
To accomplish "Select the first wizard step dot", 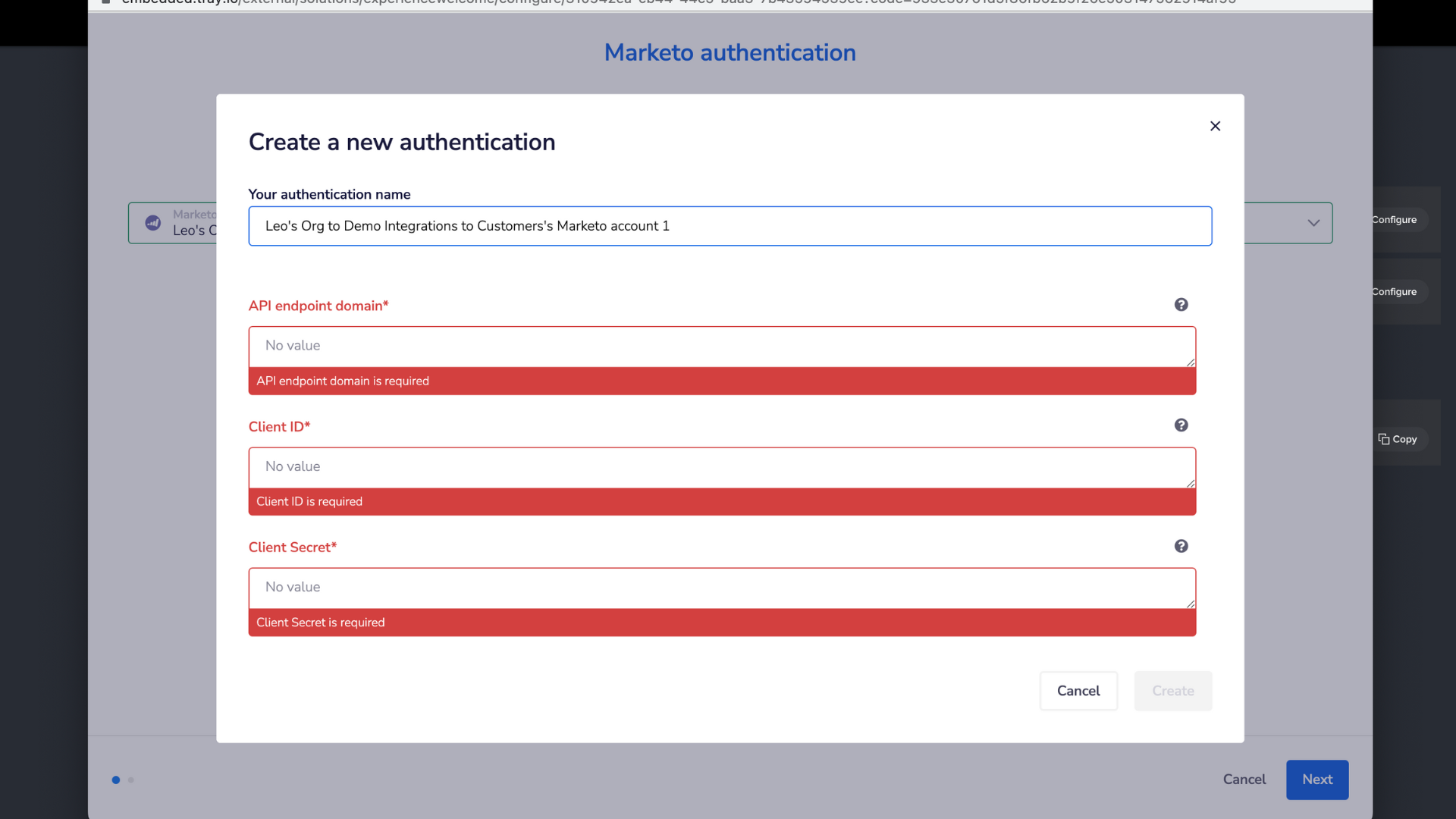I will click(116, 780).
